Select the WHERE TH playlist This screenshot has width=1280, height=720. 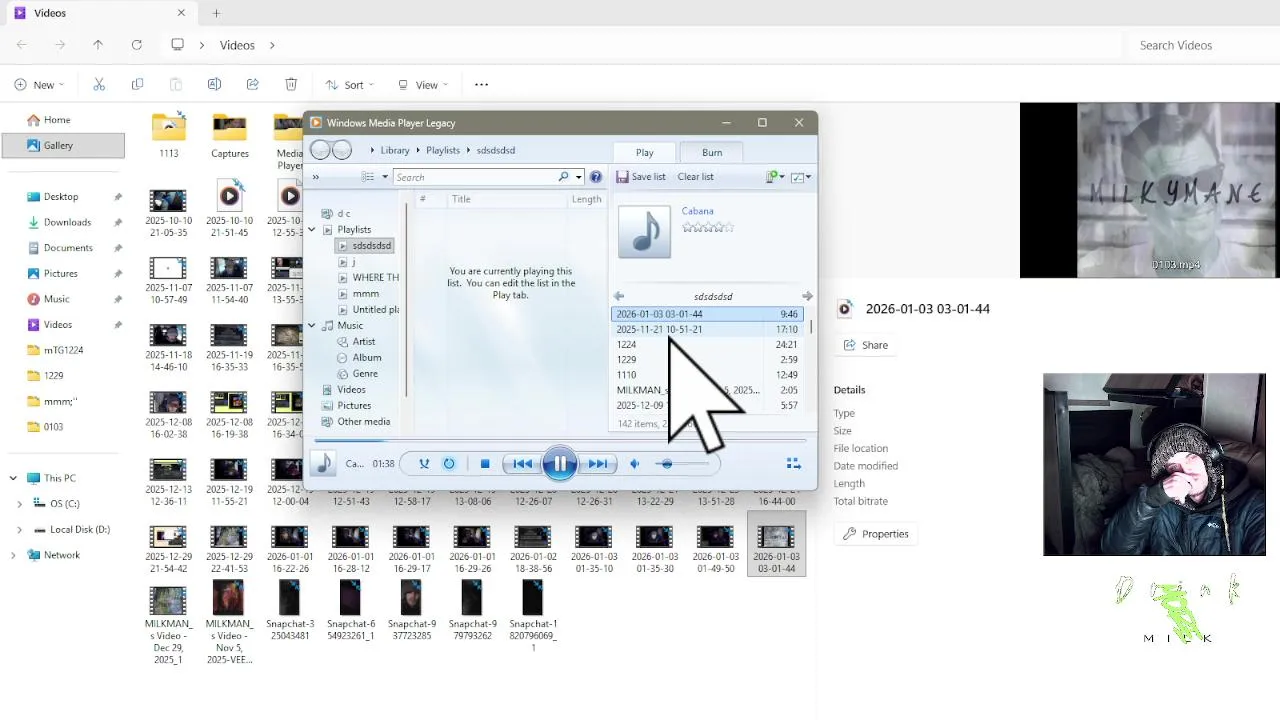coord(368,278)
